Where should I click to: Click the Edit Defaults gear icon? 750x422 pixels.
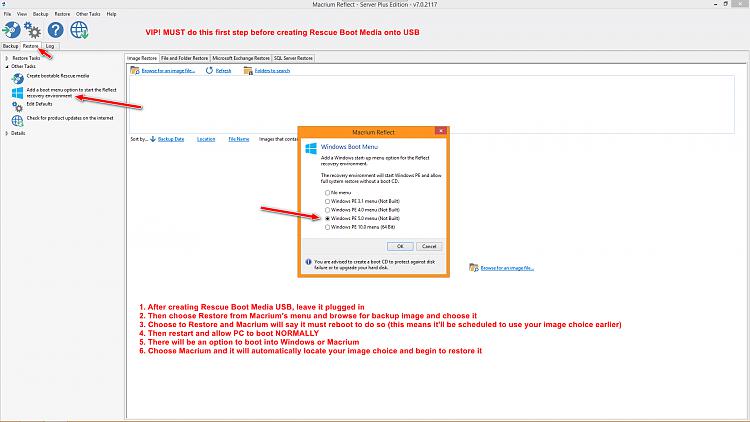[x=18, y=106]
